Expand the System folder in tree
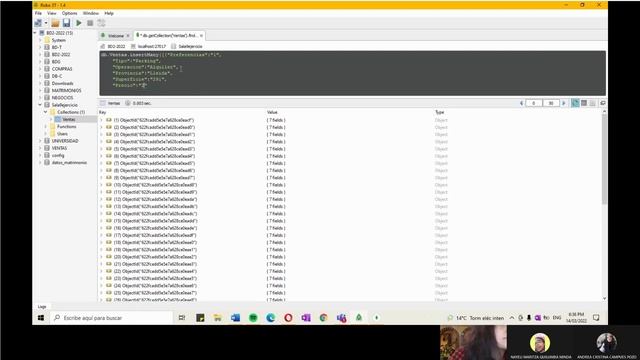The height and width of the screenshot is (360, 640). 40,40
